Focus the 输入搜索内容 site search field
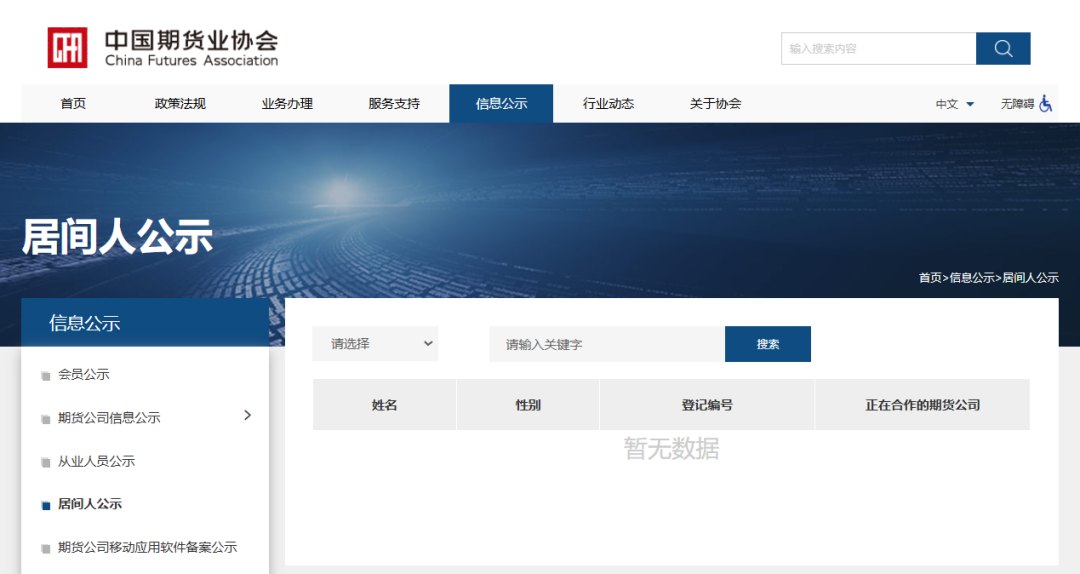The image size is (1080, 574). tap(878, 48)
